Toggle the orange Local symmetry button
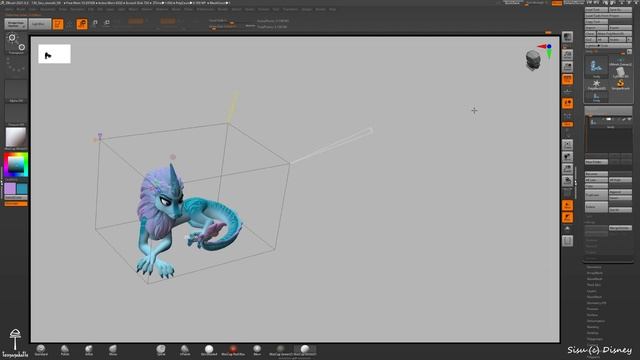640x360 pixels. 567,104
